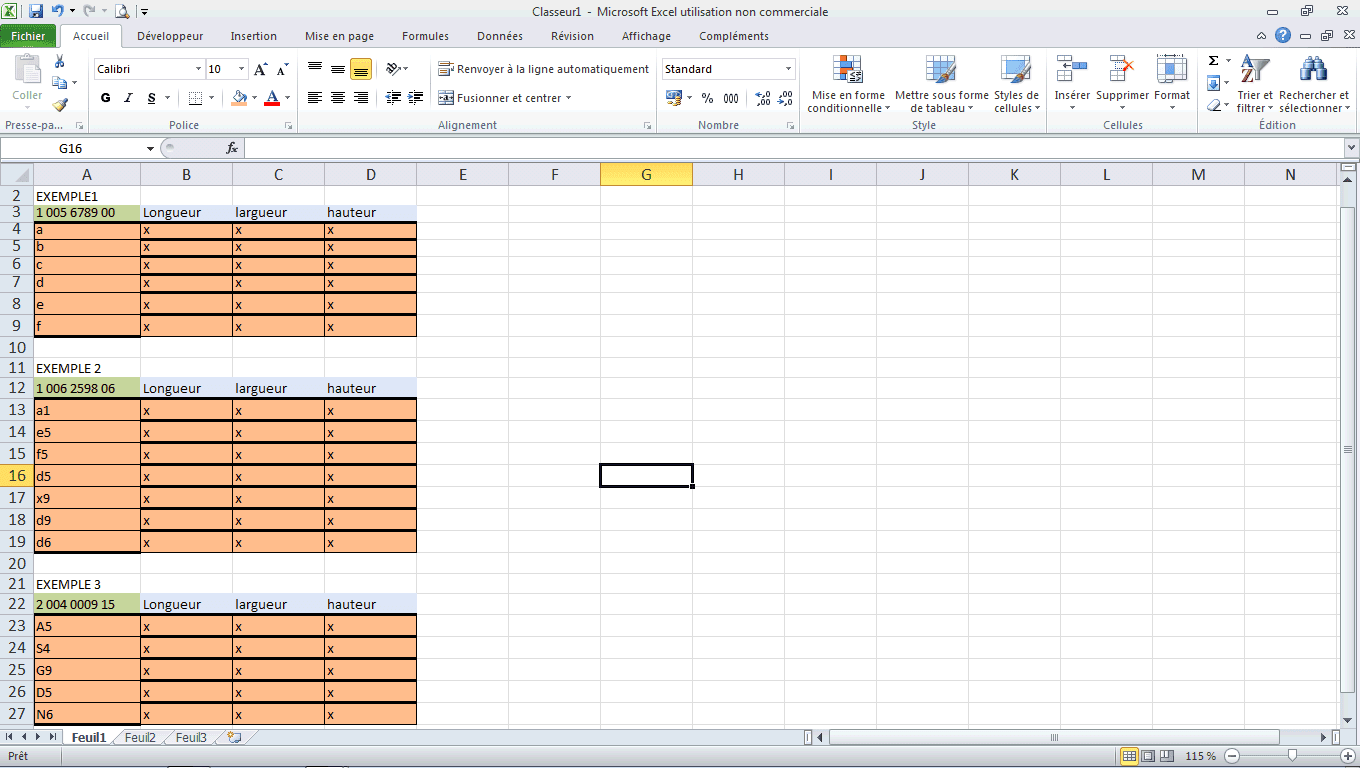Click the percent style icon
Viewport: 1360px width, 768px height.
(x=707, y=98)
